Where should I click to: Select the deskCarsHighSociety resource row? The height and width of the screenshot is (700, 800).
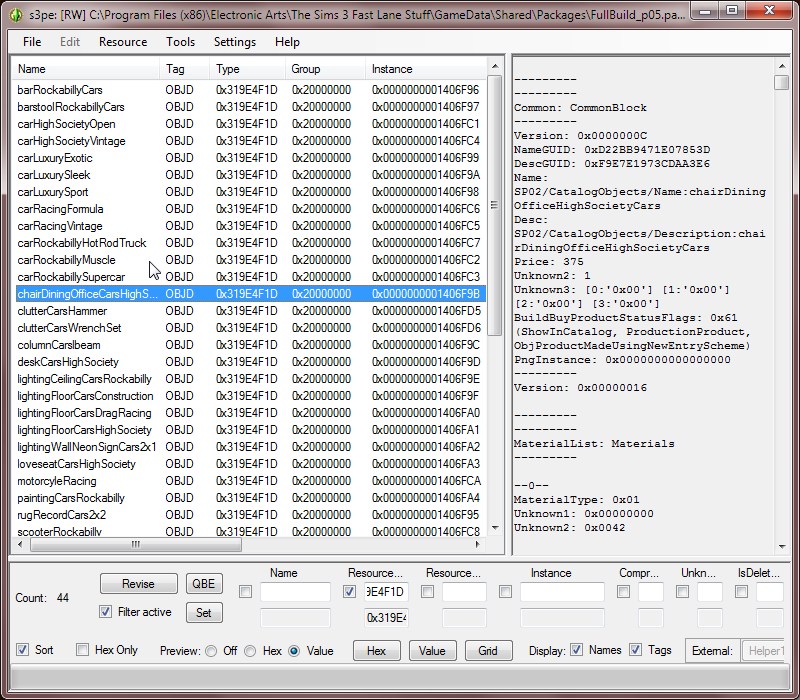pyautogui.click(x=68, y=362)
